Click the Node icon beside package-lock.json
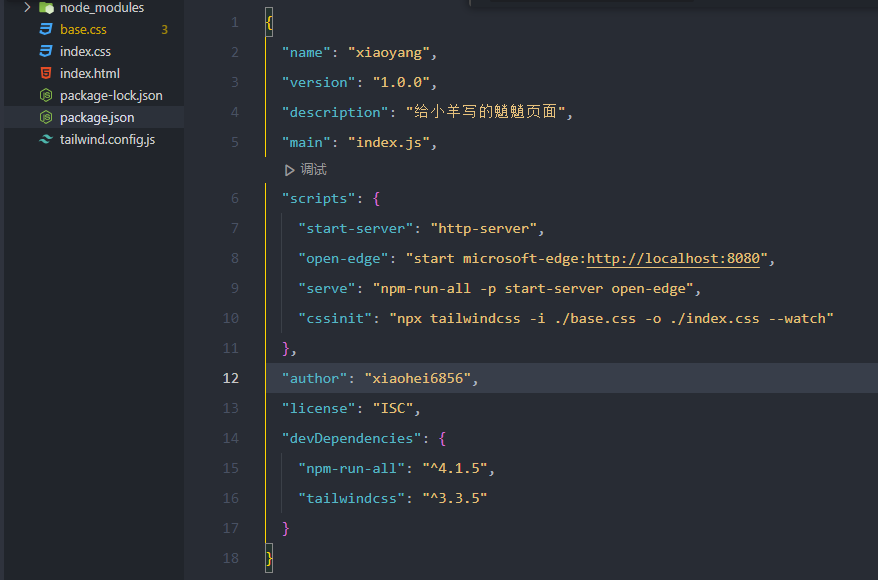Viewport: 878px width, 580px height. point(46,96)
